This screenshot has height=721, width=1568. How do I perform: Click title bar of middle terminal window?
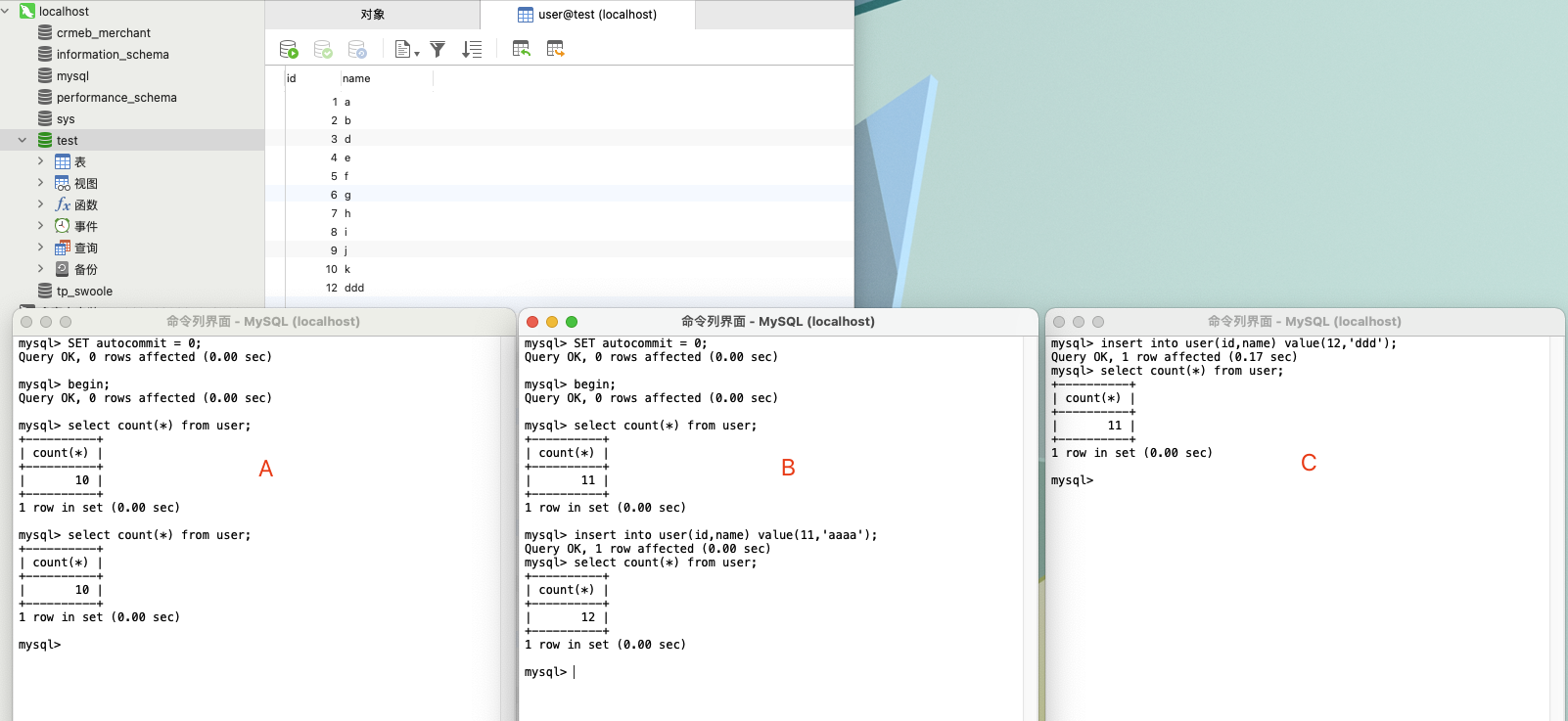click(x=778, y=321)
